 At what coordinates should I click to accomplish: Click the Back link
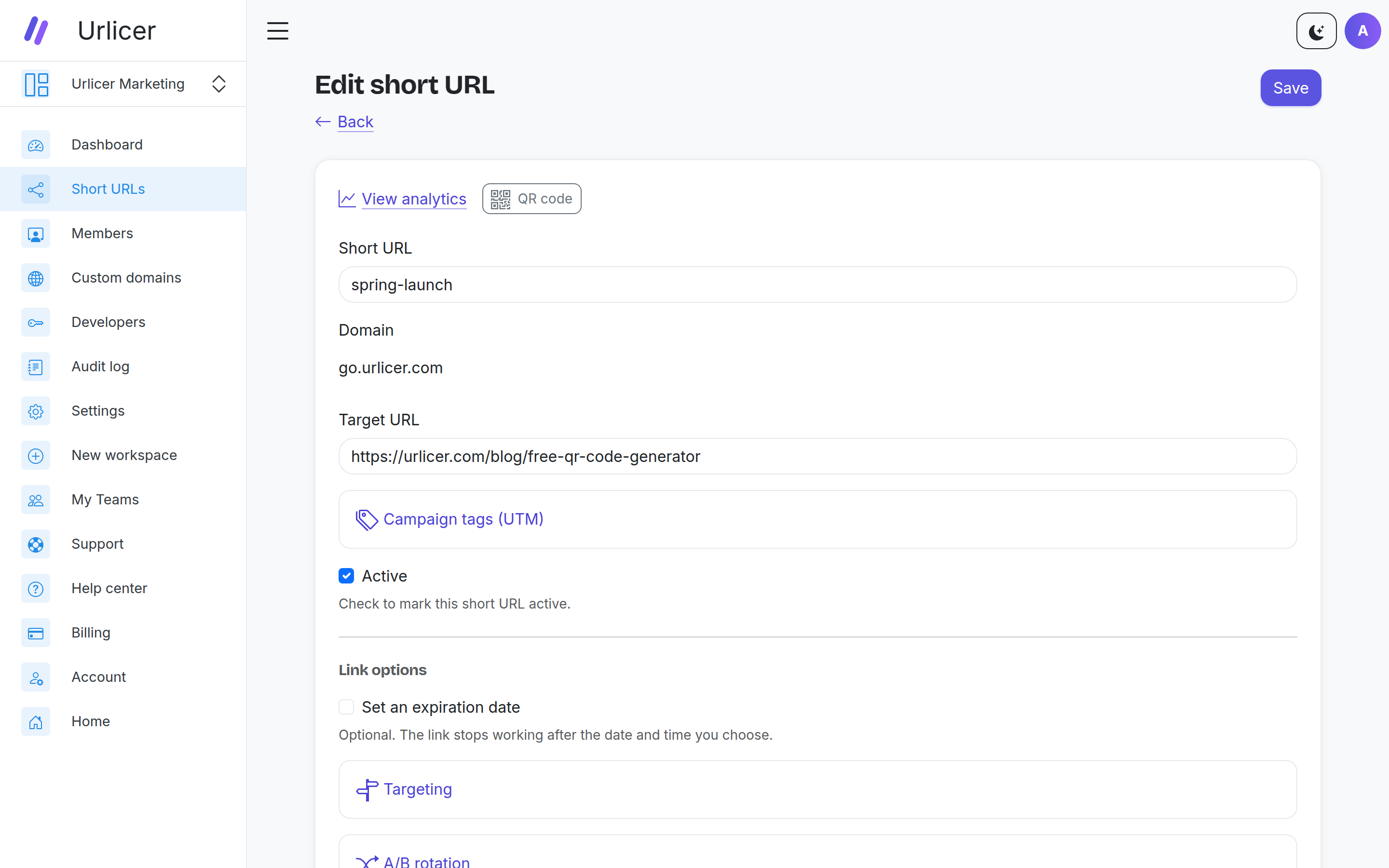355,122
